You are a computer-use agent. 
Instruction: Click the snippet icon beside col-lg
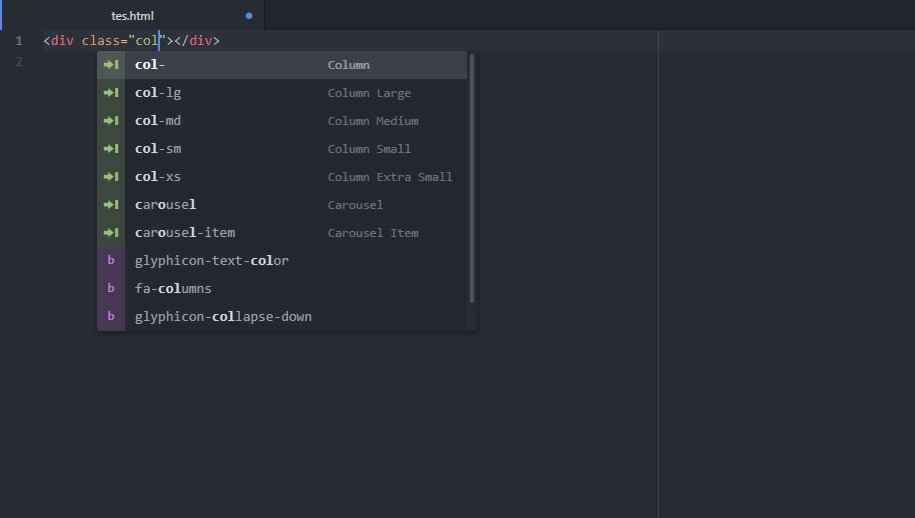[x=111, y=93]
